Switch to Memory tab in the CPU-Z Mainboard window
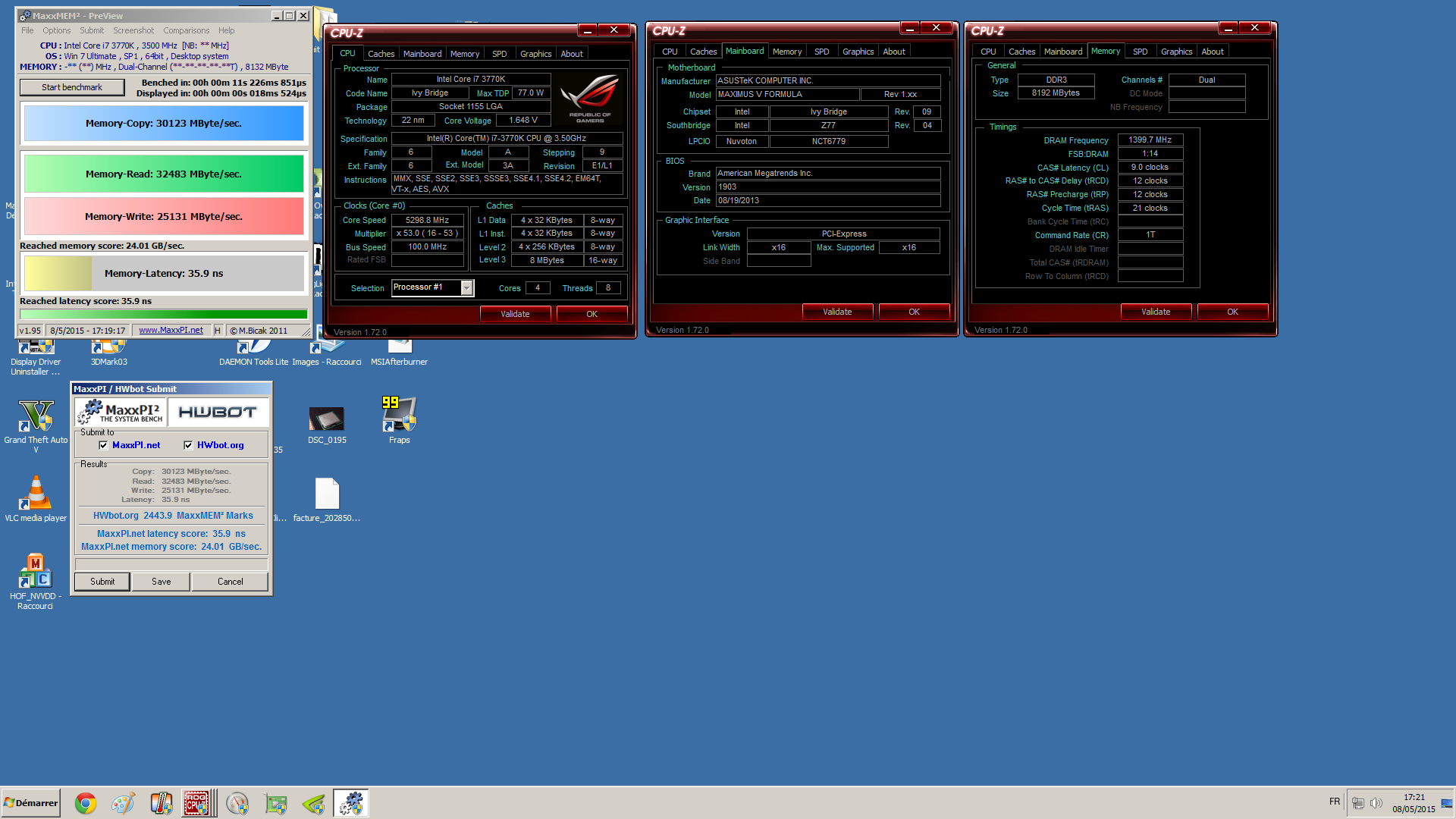1456x819 pixels. [787, 52]
